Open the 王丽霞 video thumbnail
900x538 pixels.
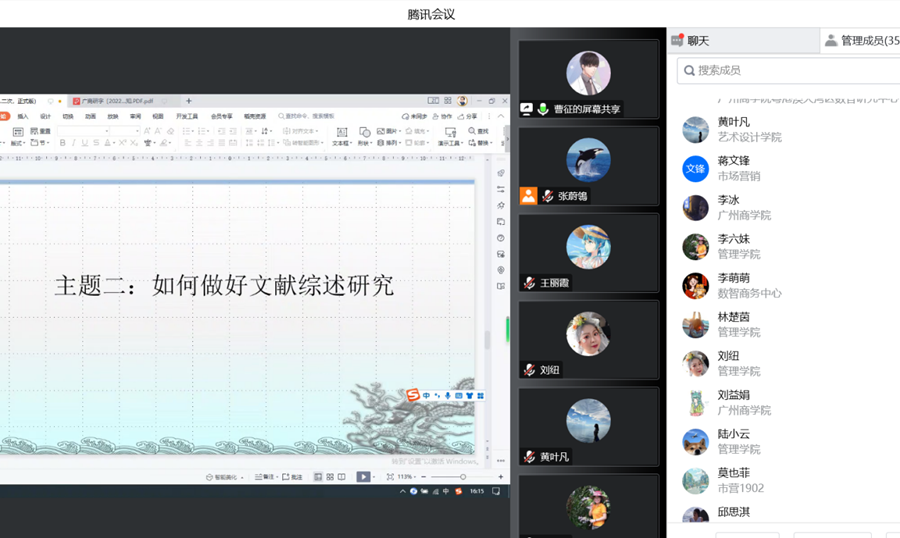588,250
